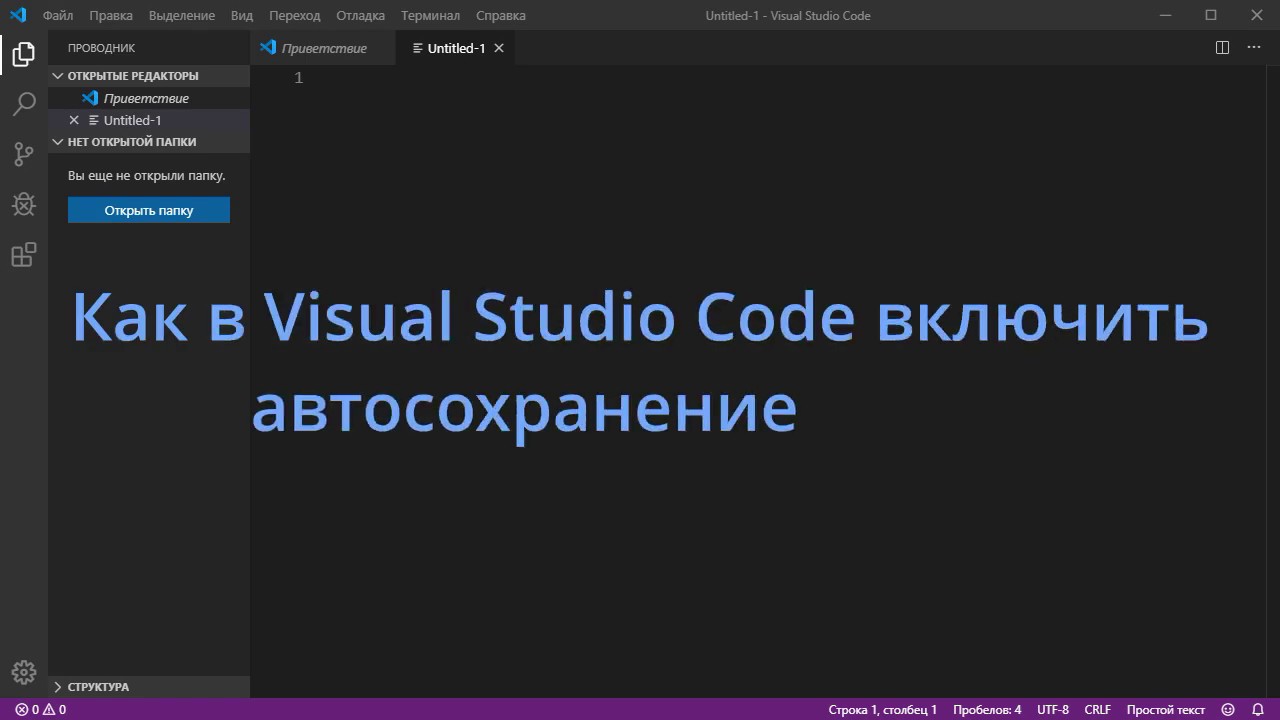The image size is (1280, 720).
Task: Click Пробелов: 4 indentation setting
Action: point(987,709)
